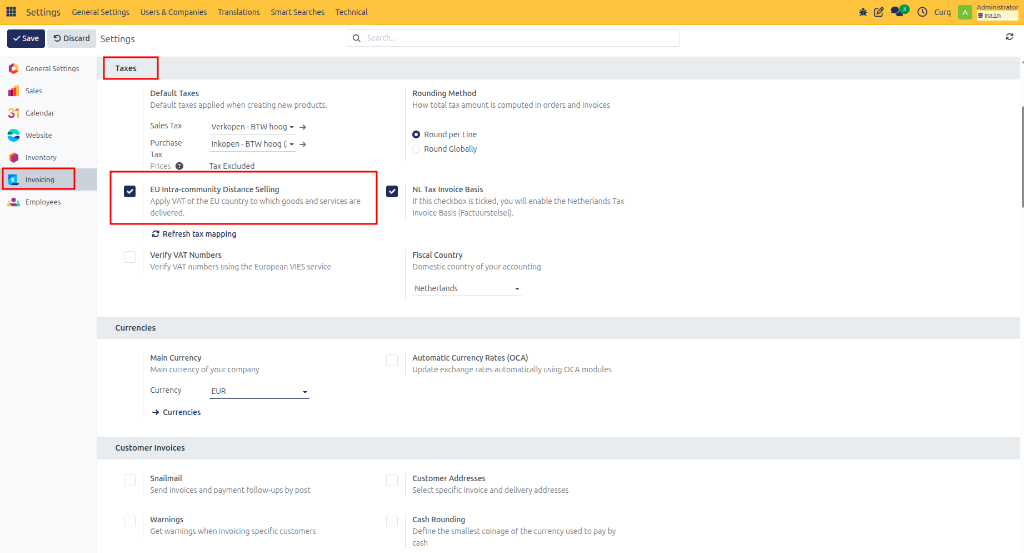Viewport: 1024px width, 553px height.
Task: Select Round per Line radio option
Action: [x=416, y=134]
